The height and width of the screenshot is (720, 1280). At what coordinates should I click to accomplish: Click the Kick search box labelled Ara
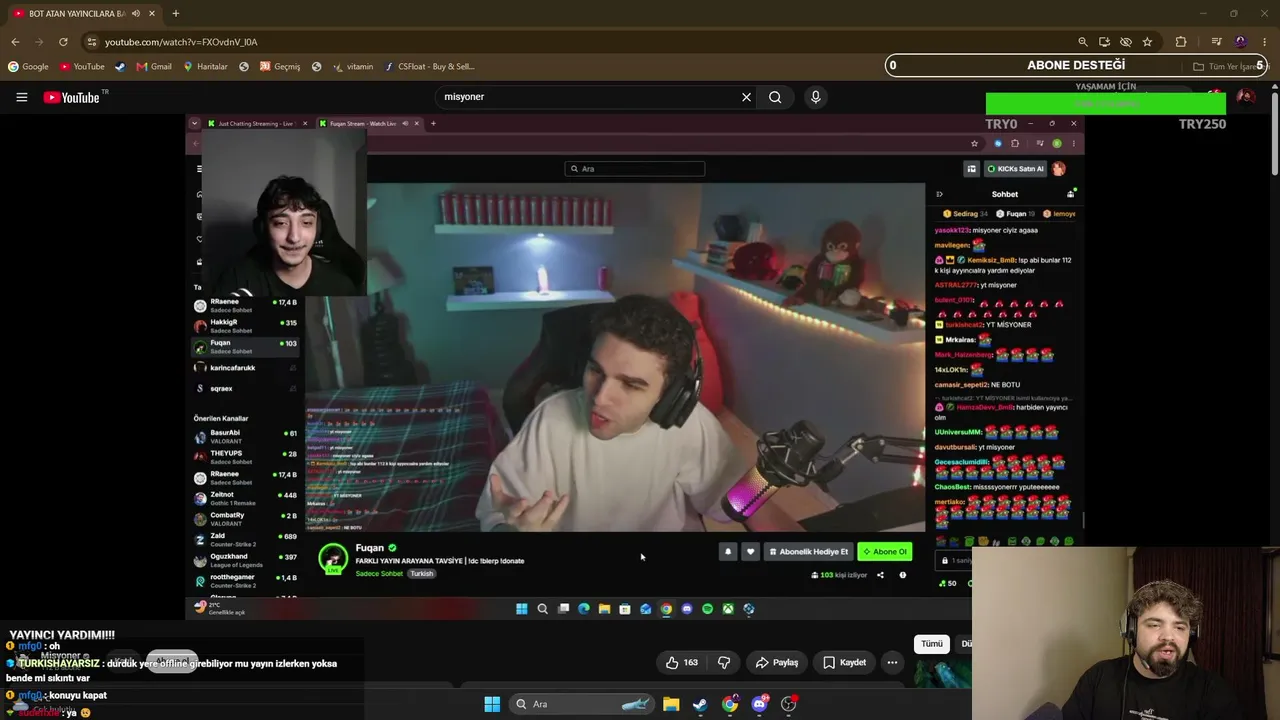(635, 169)
